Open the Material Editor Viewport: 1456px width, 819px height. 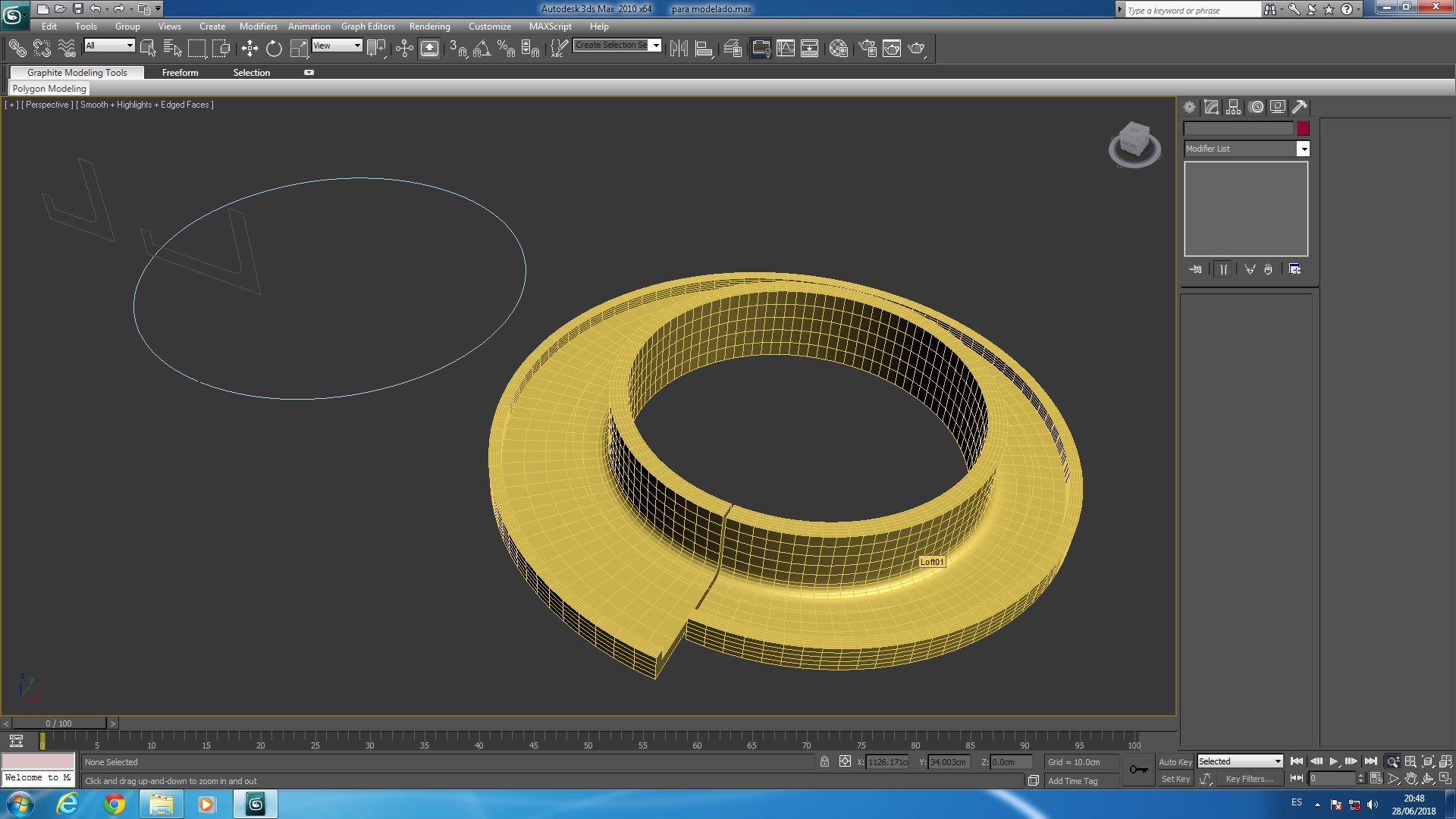coord(838,49)
